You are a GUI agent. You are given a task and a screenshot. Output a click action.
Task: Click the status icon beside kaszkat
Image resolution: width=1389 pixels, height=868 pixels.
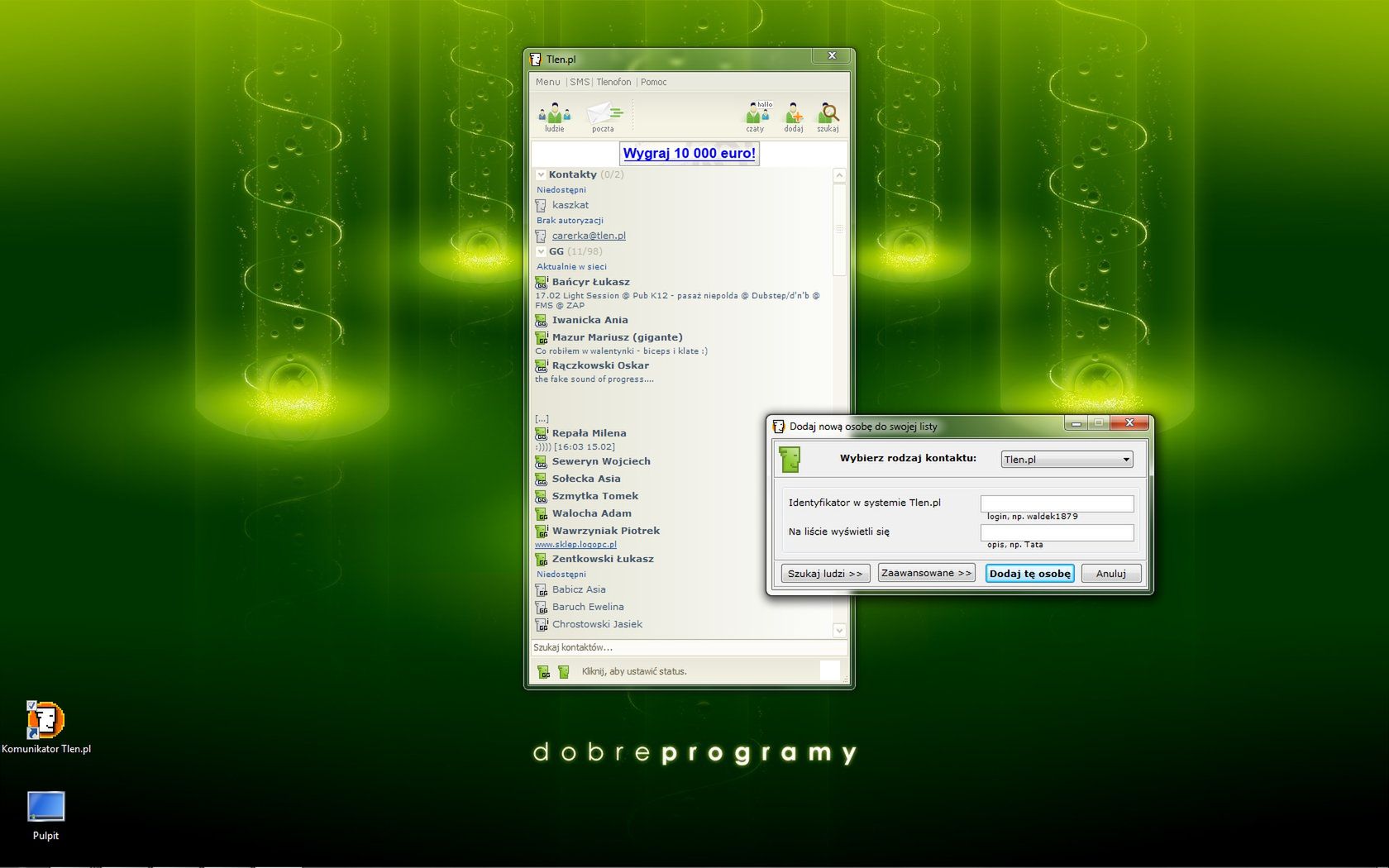[541, 205]
